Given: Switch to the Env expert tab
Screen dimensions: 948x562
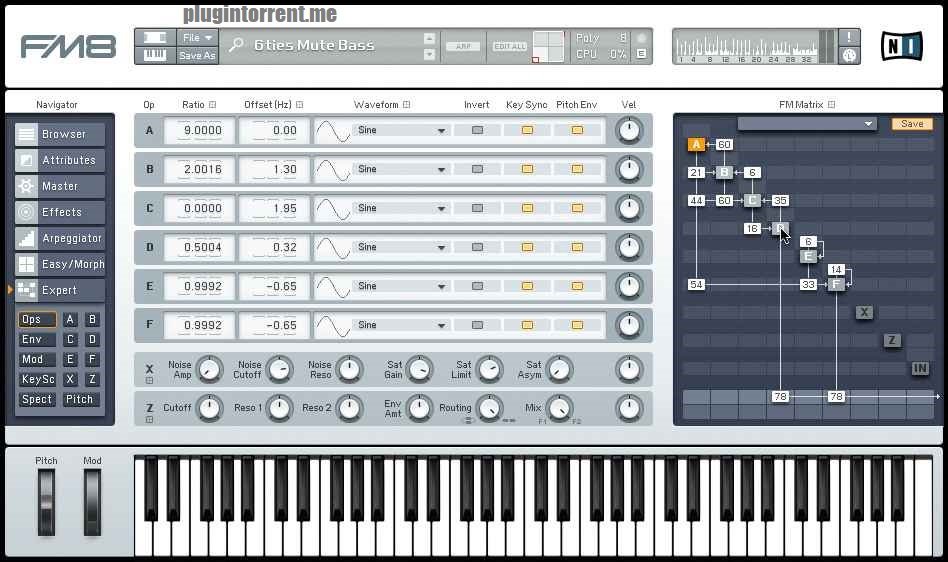Looking at the screenshot, I should pyautogui.click(x=37, y=339).
